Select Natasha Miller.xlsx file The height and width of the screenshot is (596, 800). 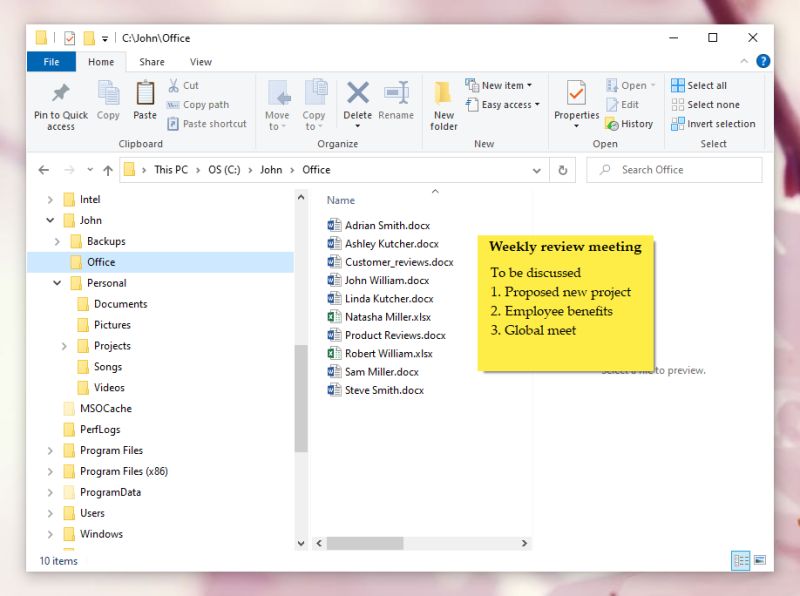[379, 317]
